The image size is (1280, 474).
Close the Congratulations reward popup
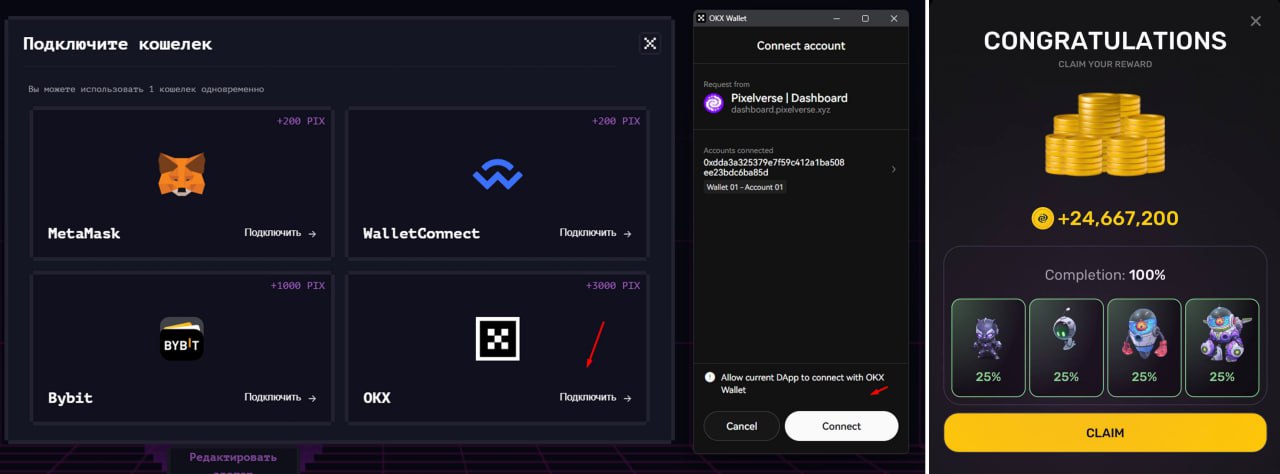1256,21
